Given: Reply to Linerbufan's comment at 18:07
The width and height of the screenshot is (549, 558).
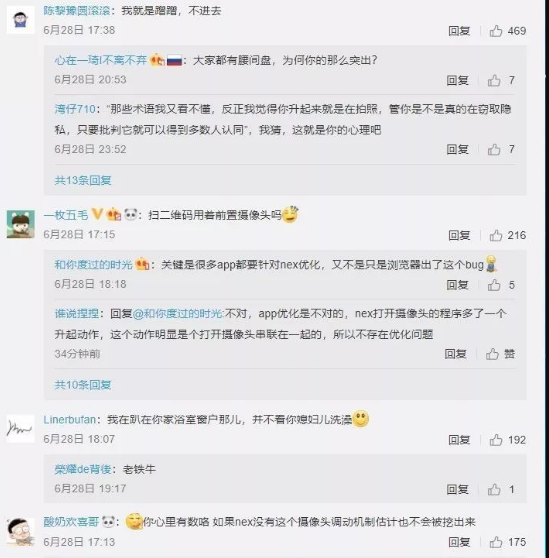Looking at the screenshot, I should (459, 440).
